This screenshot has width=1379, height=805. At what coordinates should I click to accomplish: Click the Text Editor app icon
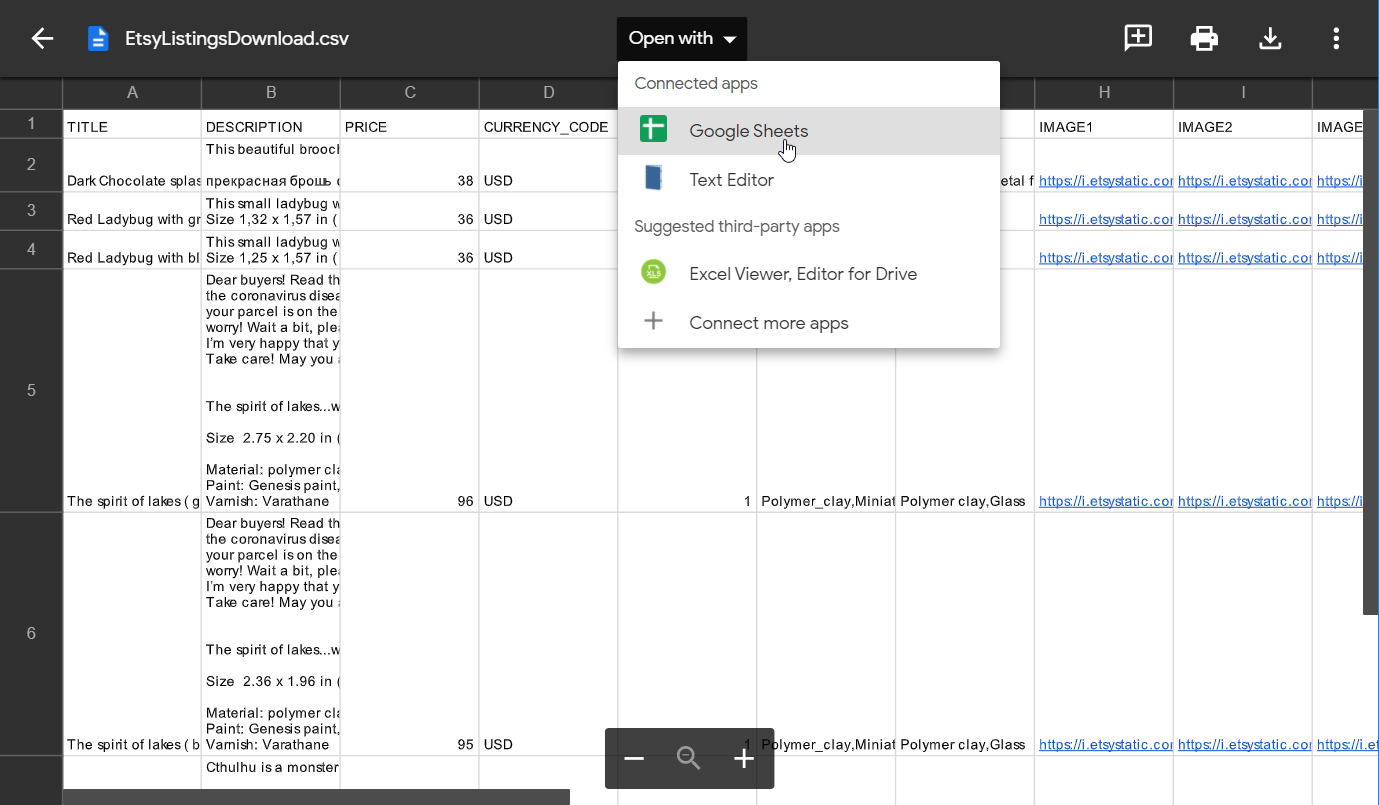[x=653, y=178]
